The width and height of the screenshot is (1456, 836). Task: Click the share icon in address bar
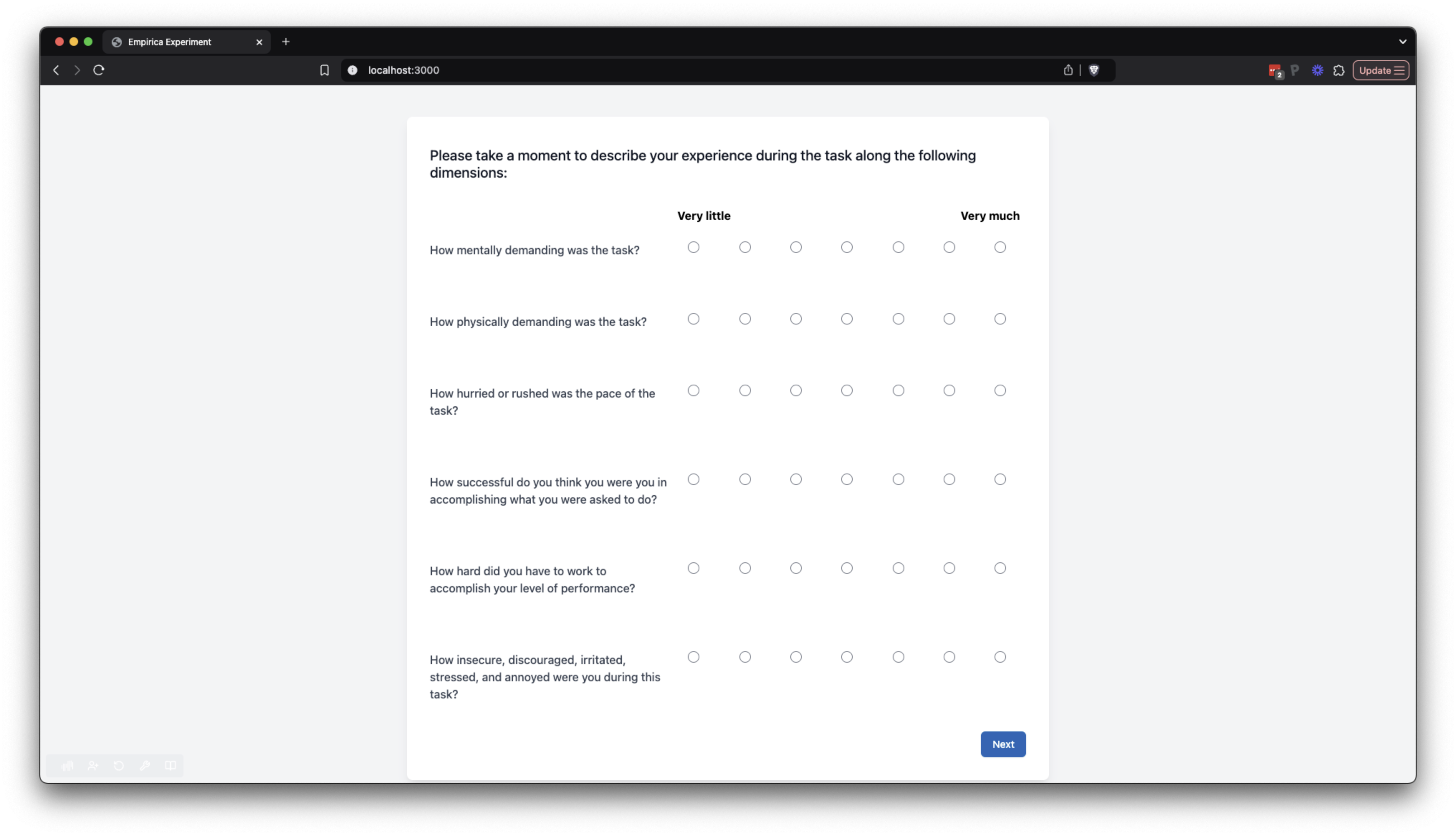1068,70
